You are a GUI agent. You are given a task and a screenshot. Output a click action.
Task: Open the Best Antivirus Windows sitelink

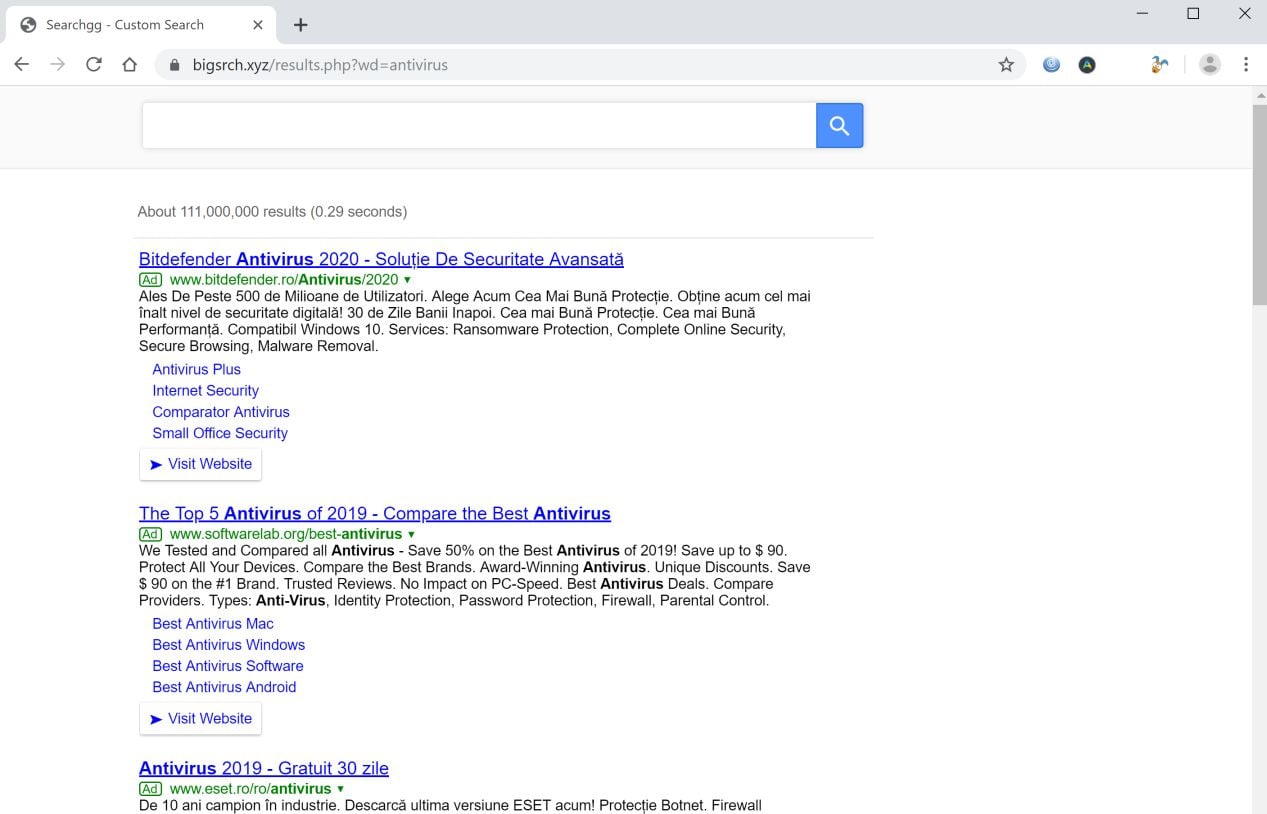229,645
